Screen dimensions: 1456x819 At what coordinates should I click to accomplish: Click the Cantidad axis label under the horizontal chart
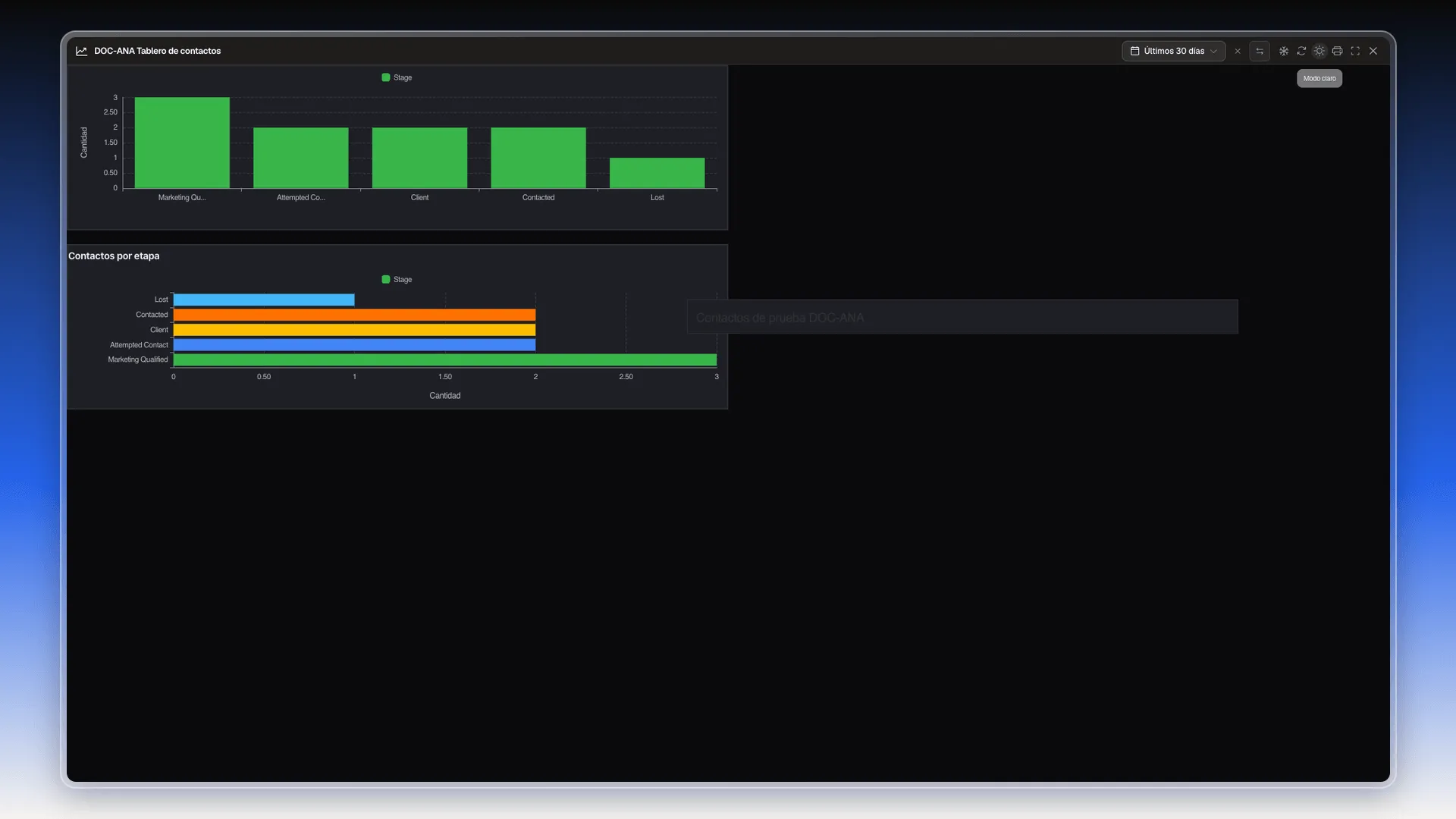pyautogui.click(x=445, y=396)
